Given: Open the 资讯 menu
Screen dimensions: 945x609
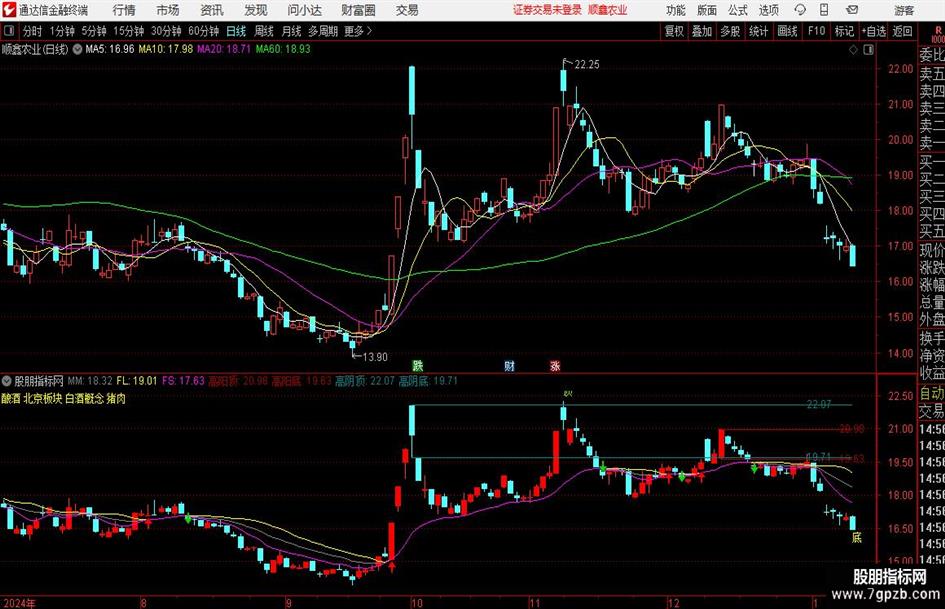Looking at the screenshot, I should pyautogui.click(x=212, y=10).
